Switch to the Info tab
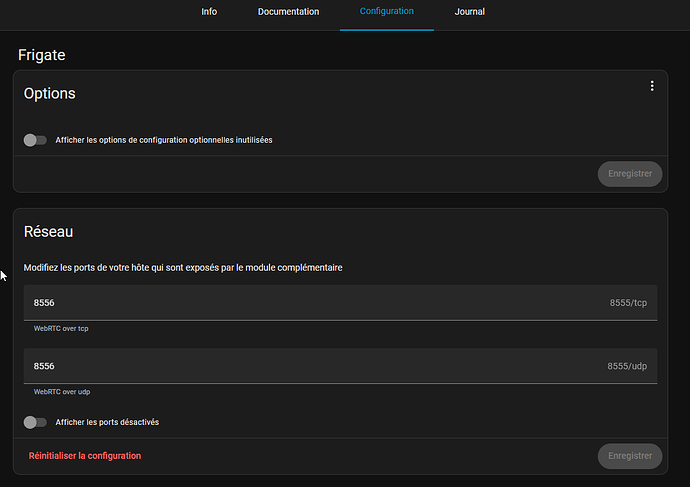Image resolution: width=690 pixels, height=487 pixels. [209, 12]
